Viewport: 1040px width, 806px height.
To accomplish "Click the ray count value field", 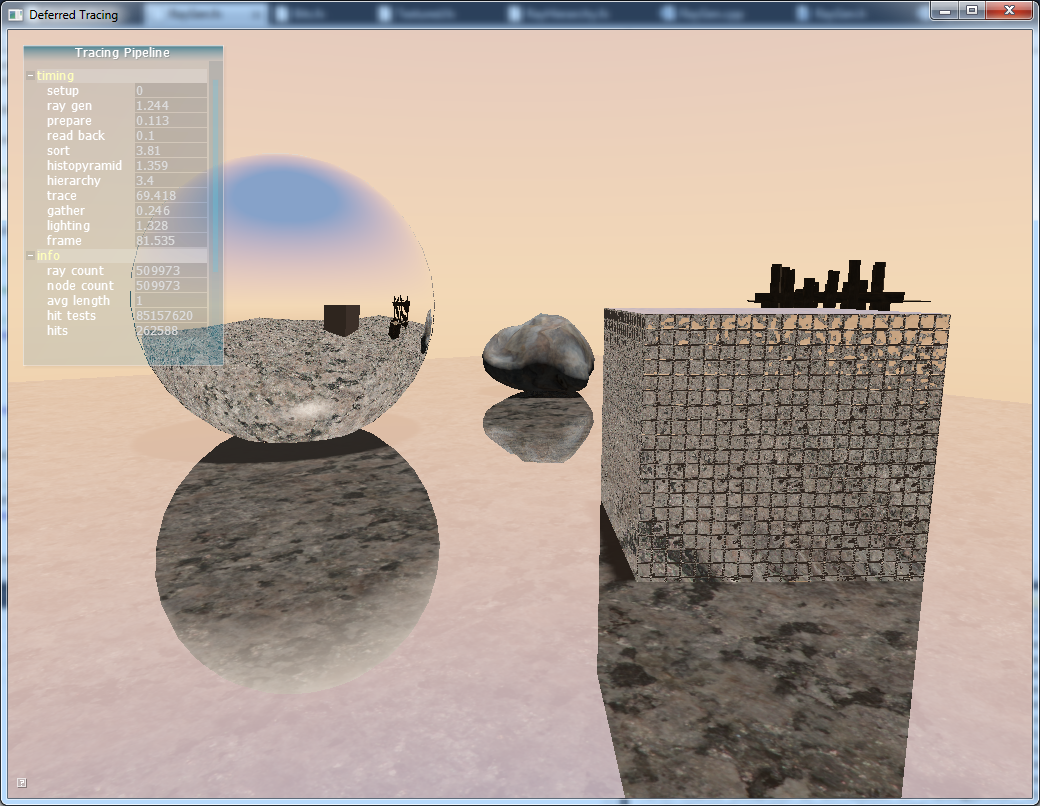I will [x=170, y=271].
